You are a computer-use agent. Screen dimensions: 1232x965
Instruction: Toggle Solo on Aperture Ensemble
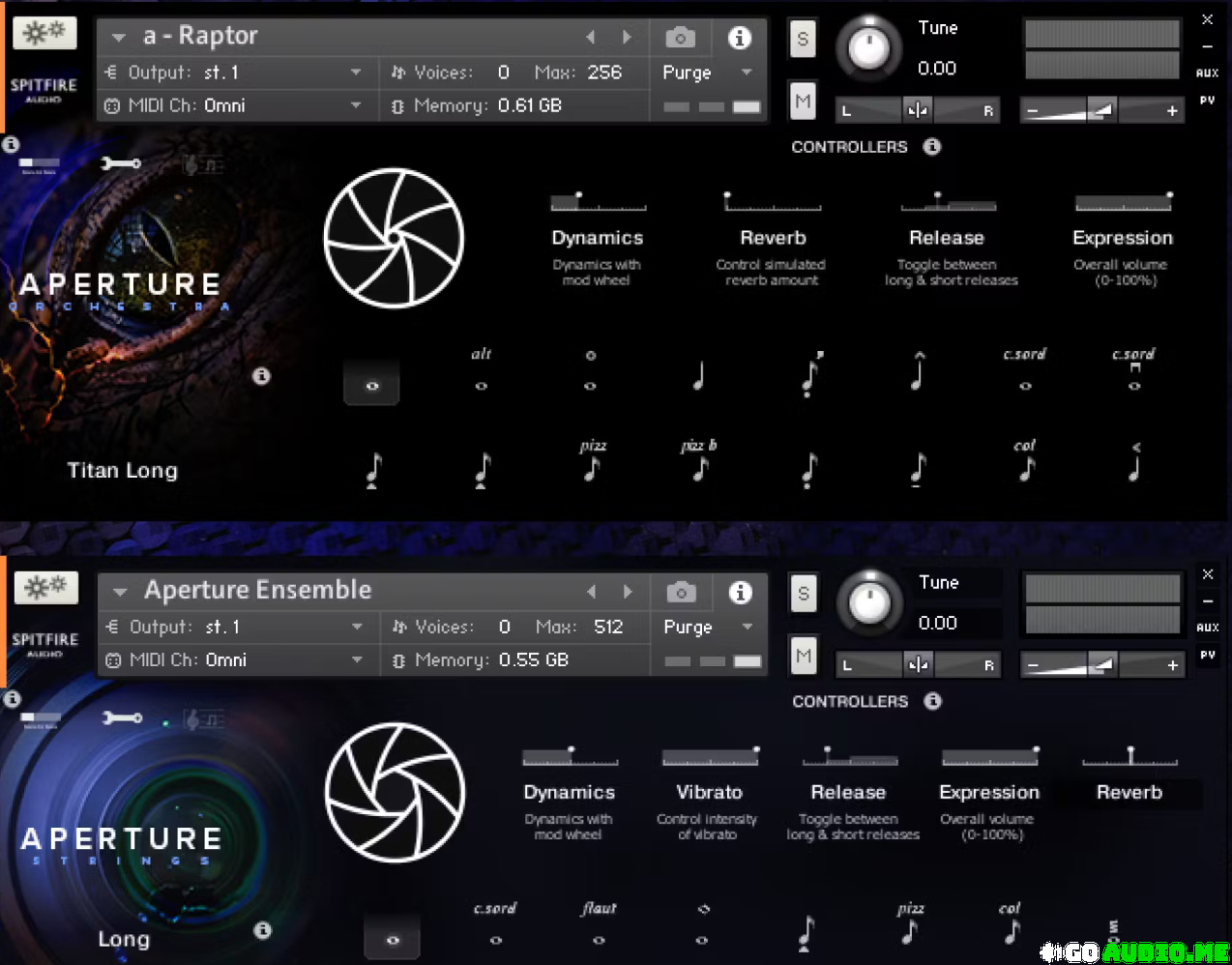click(x=804, y=594)
